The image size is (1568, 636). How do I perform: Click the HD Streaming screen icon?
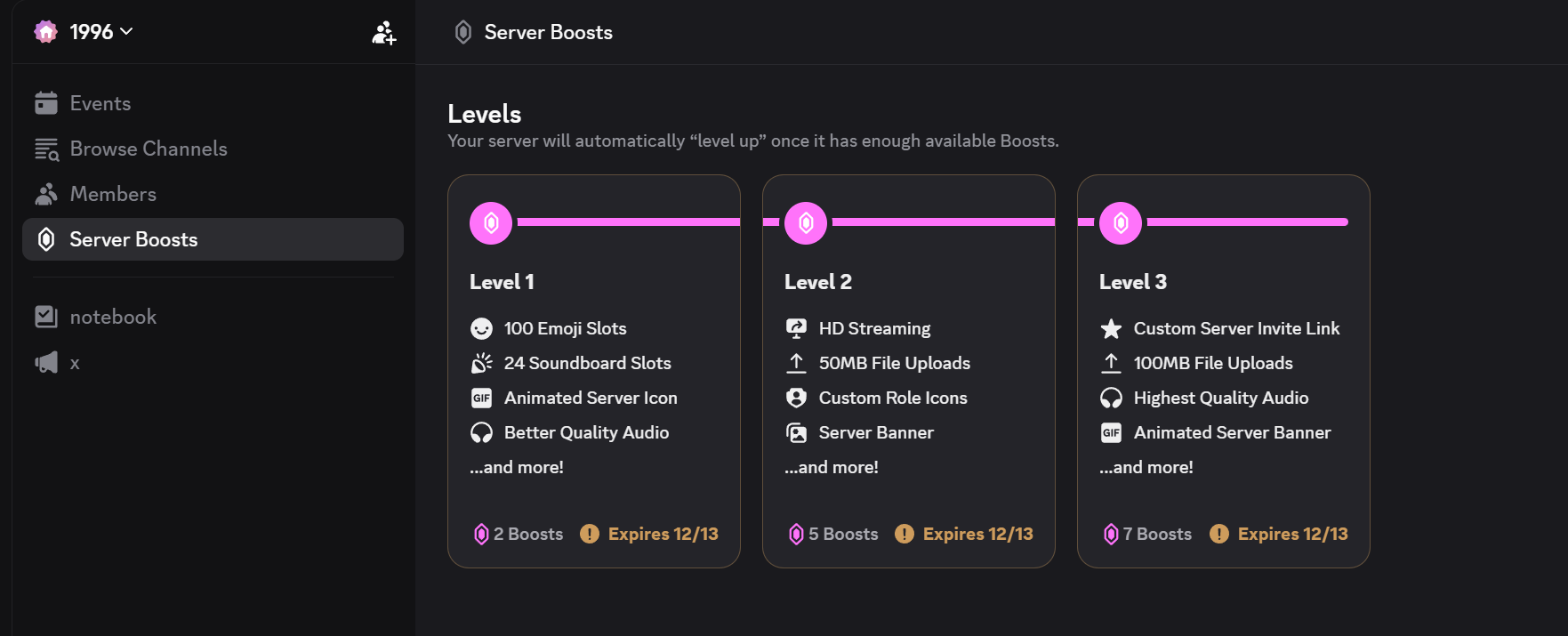click(796, 328)
